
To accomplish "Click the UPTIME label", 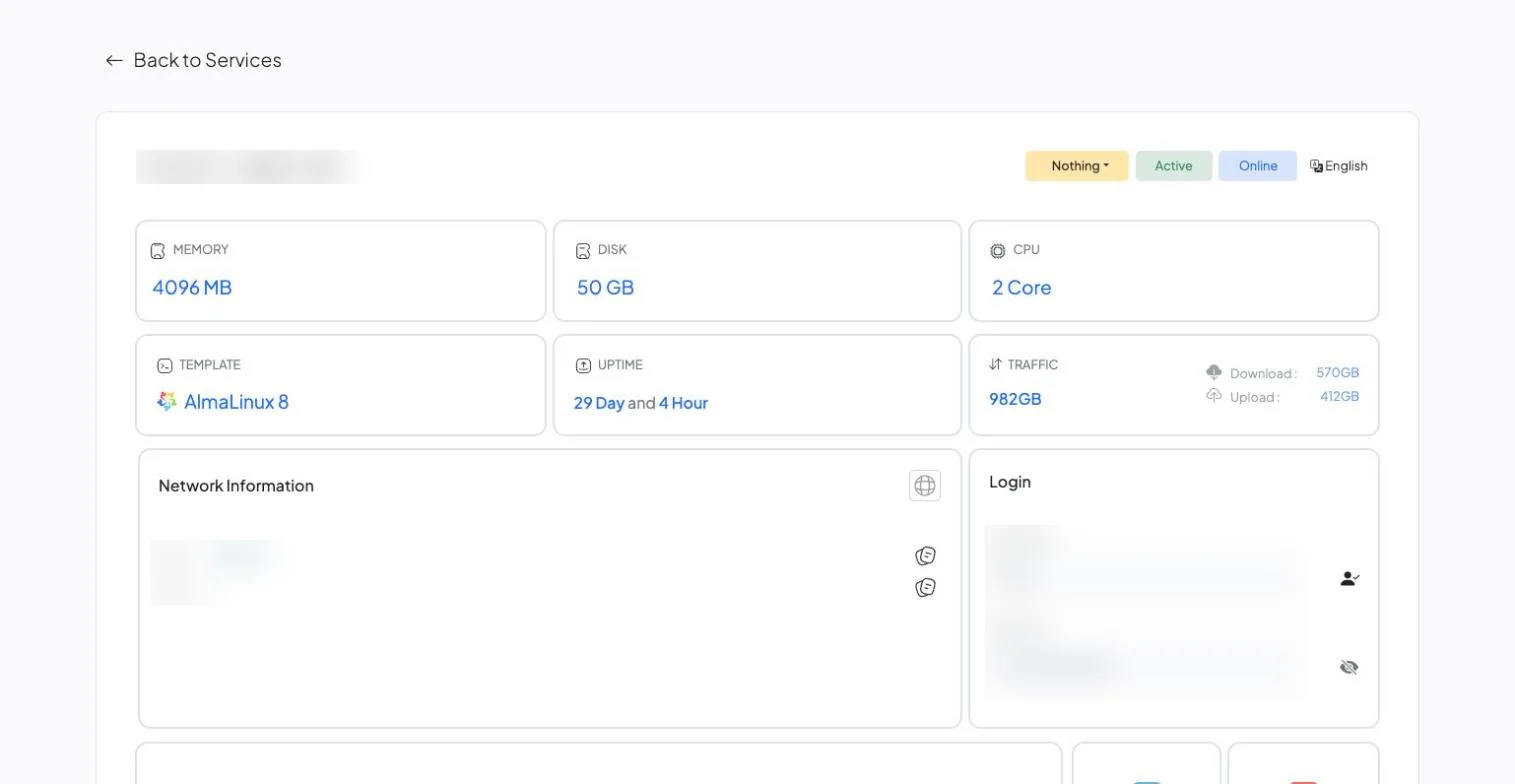I will pyautogui.click(x=620, y=365).
